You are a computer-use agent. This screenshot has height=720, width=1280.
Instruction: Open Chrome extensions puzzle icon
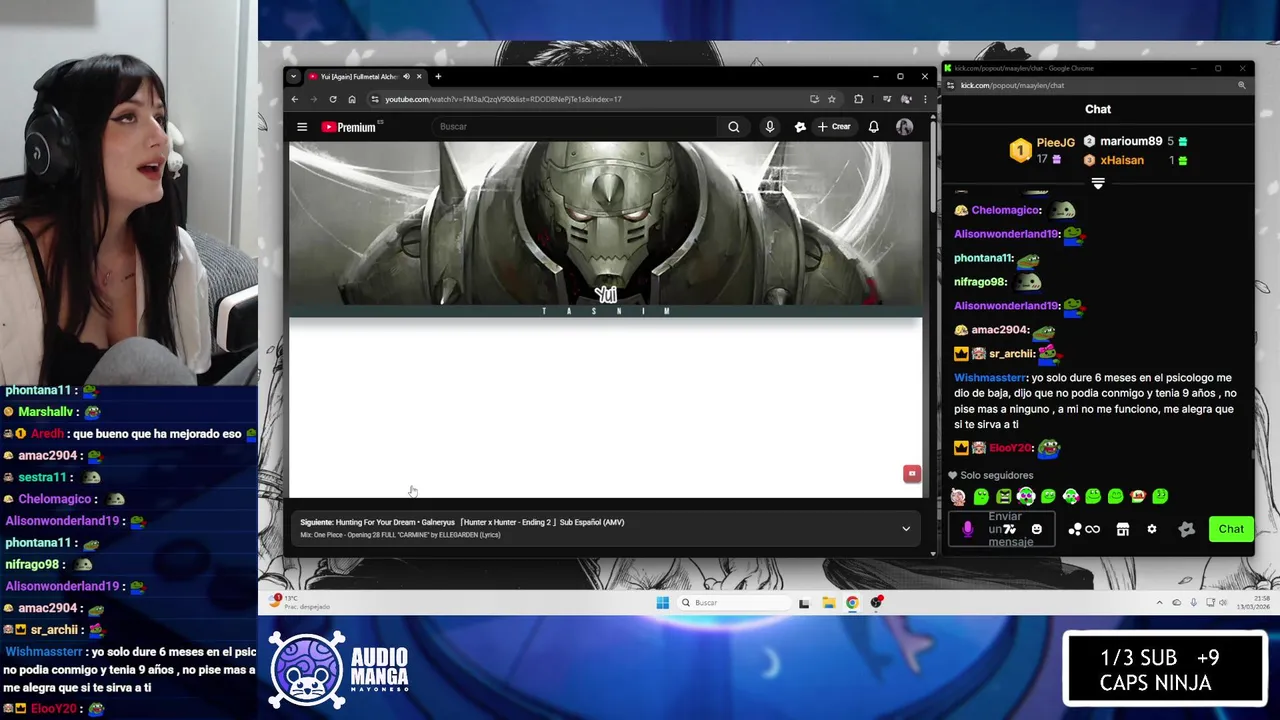coord(858,99)
